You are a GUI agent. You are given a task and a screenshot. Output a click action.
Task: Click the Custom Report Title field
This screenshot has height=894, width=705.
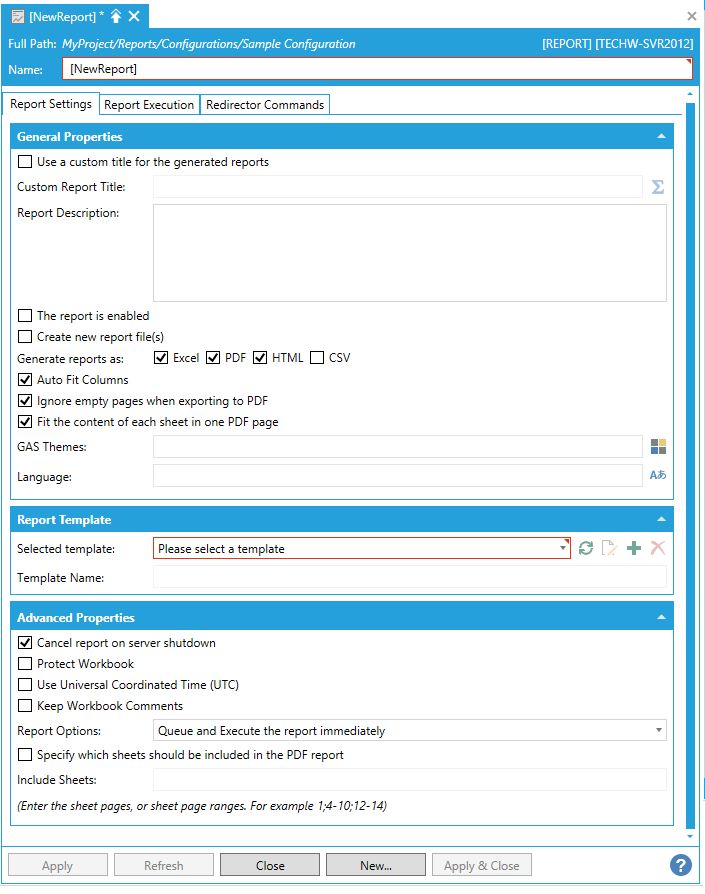[398, 186]
